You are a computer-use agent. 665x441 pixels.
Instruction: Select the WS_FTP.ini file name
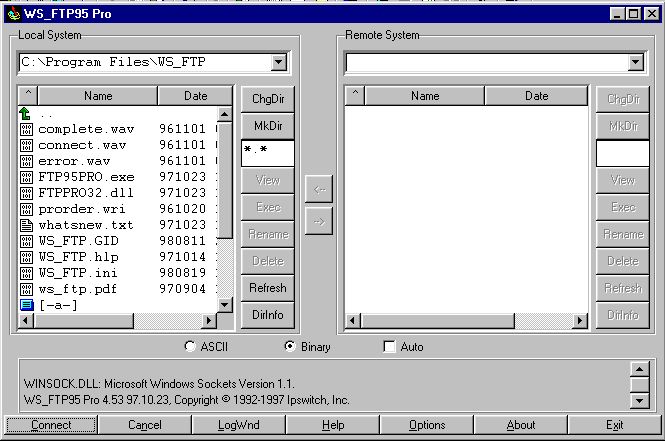pos(78,273)
